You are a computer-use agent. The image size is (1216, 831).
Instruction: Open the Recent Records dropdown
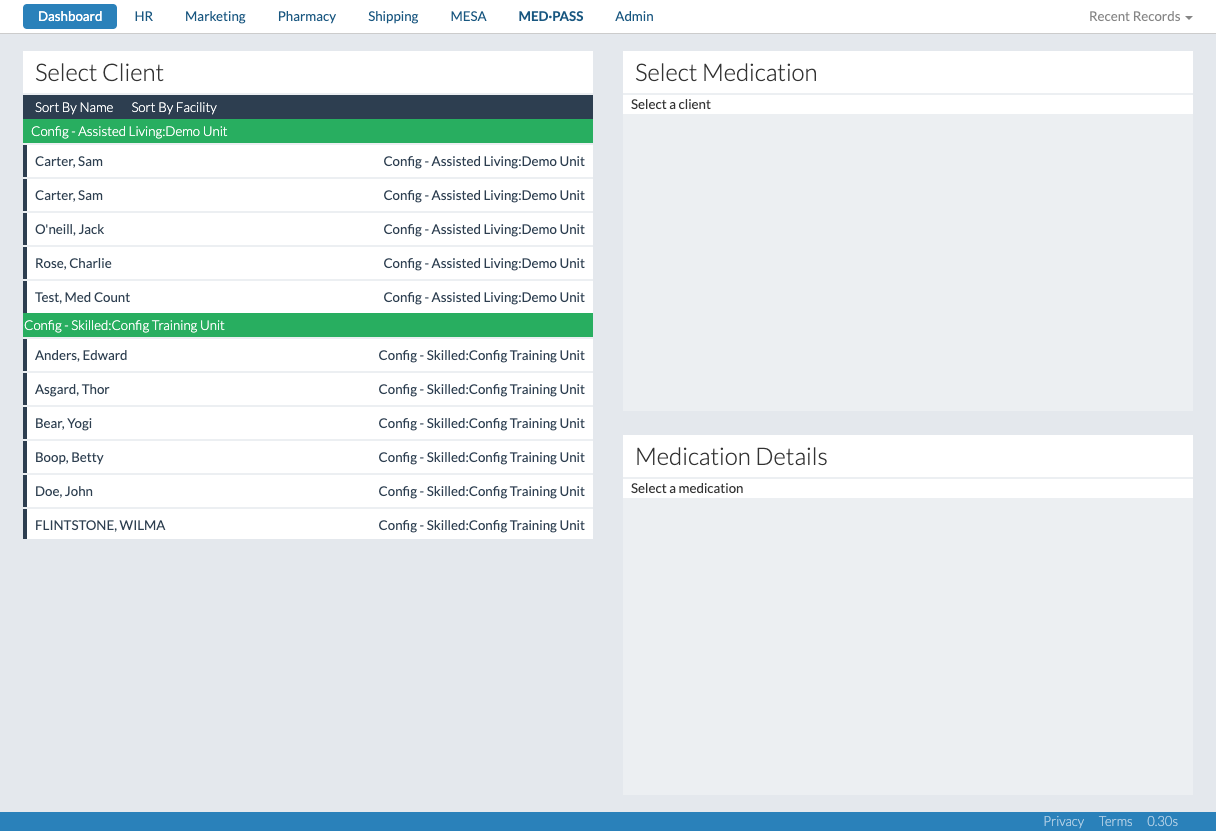(1140, 17)
